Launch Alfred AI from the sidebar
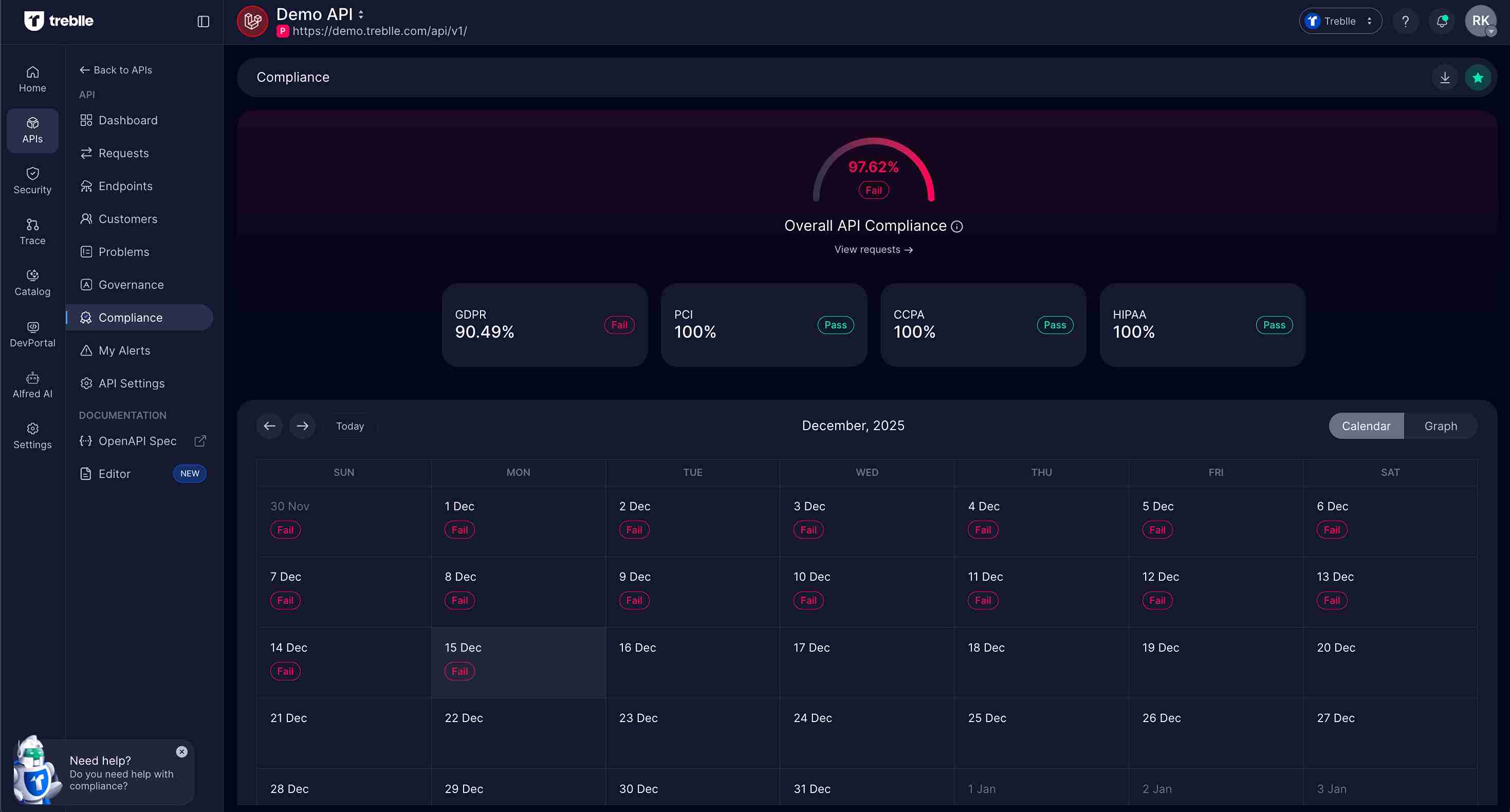 32,384
